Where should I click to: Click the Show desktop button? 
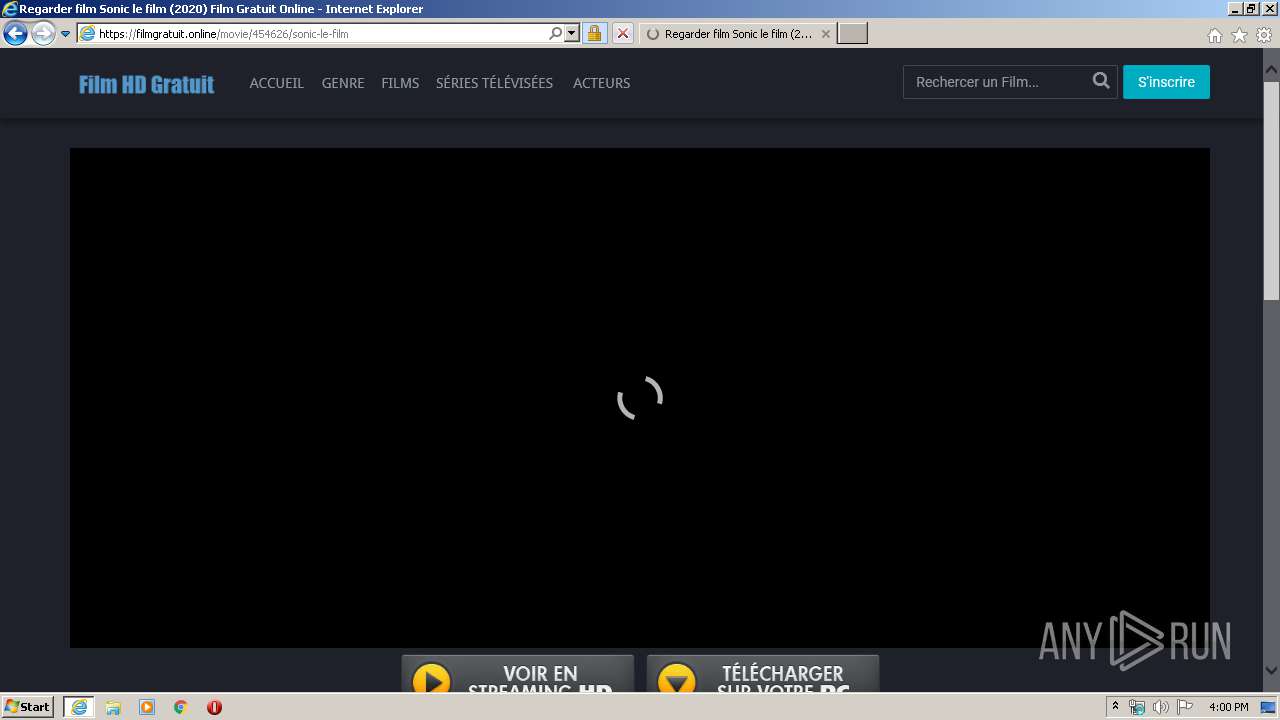tap(1269, 707)
